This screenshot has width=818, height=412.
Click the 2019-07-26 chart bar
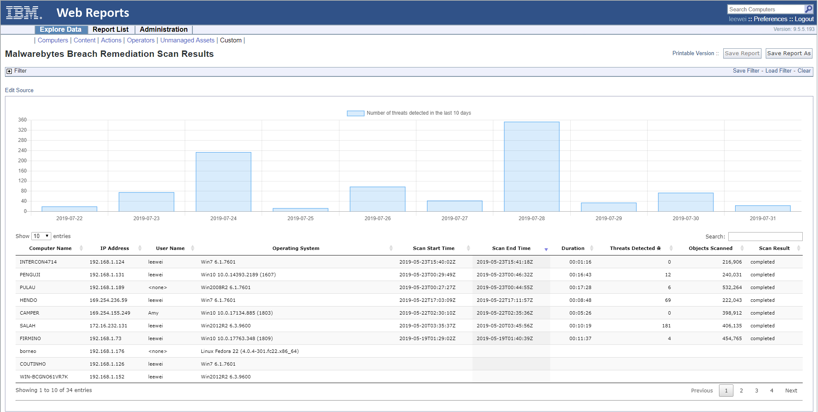377,199
